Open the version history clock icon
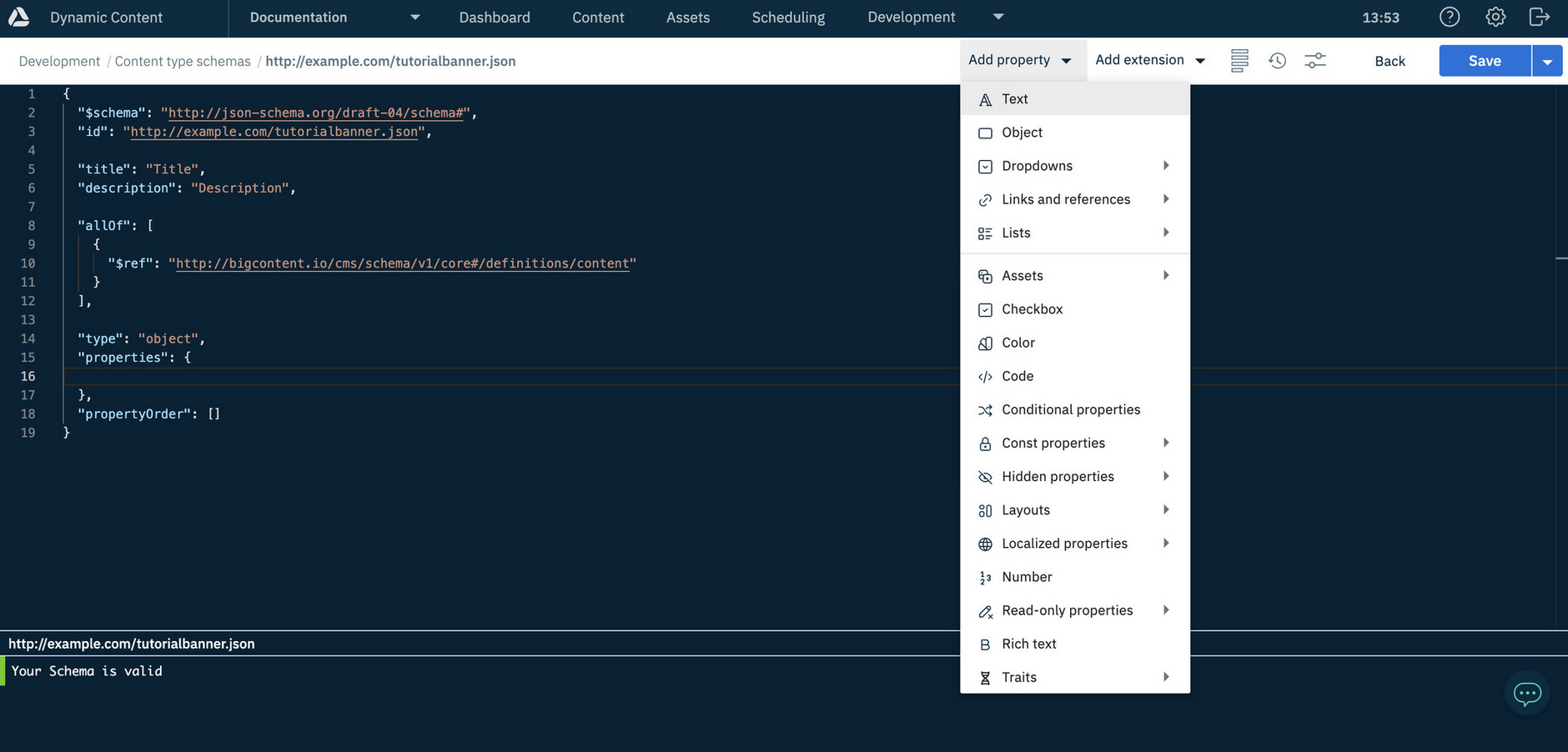1568x752 pixels. click(1278, 61)
